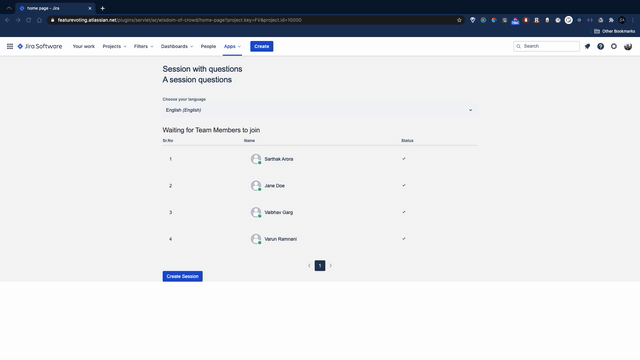Expand the Apps dropdown menu
Image resolution: width=640 pixels, height=360 pixels.
(x=232, y=47)
